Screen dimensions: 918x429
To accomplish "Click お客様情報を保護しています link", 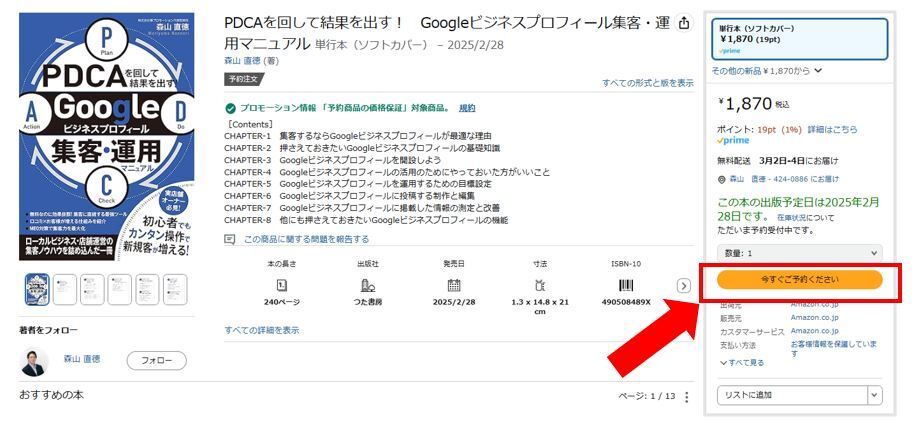I will (x=834, y=349).
